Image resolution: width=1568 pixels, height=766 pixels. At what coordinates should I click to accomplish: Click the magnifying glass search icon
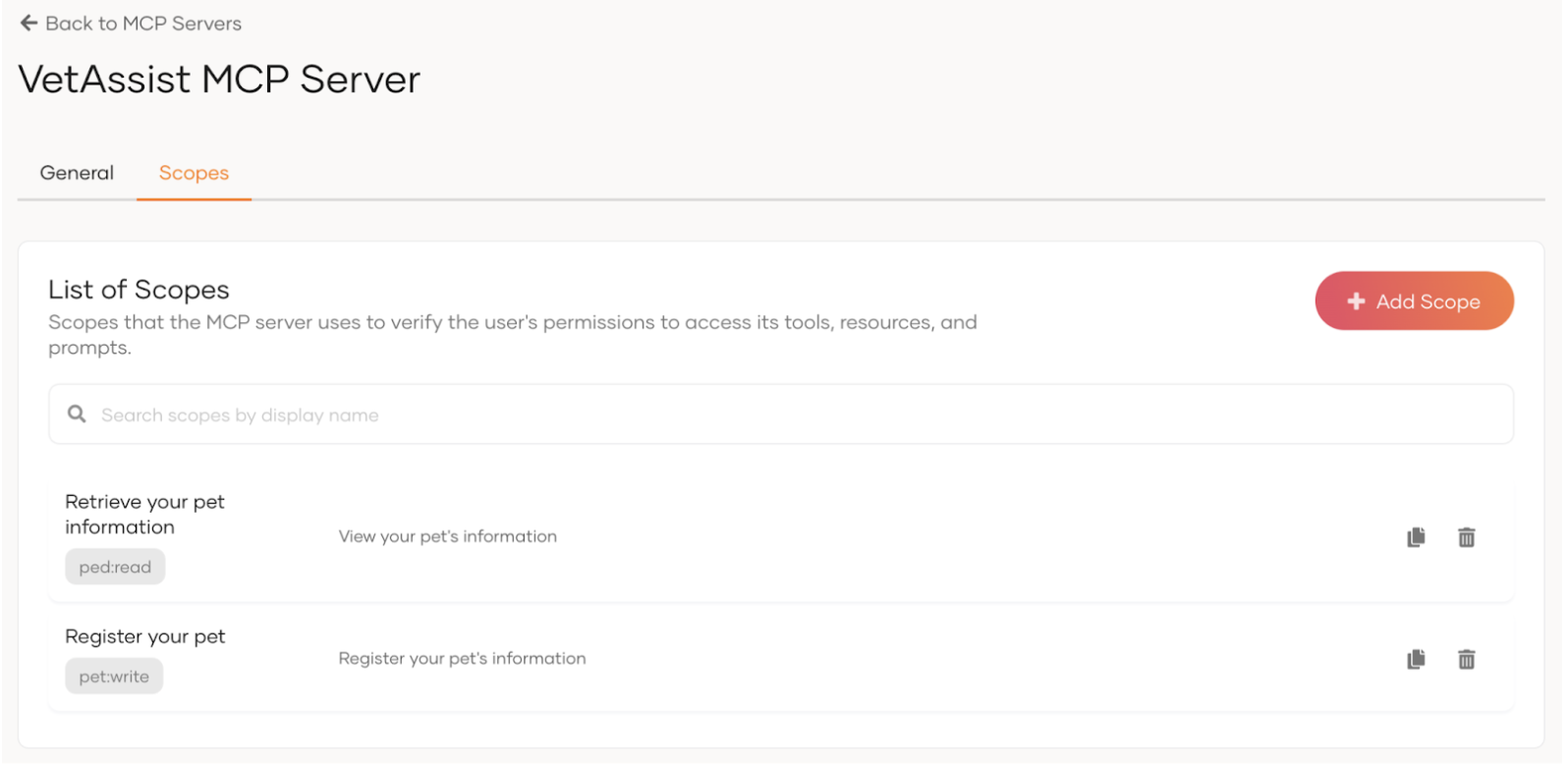click(76, 413)
